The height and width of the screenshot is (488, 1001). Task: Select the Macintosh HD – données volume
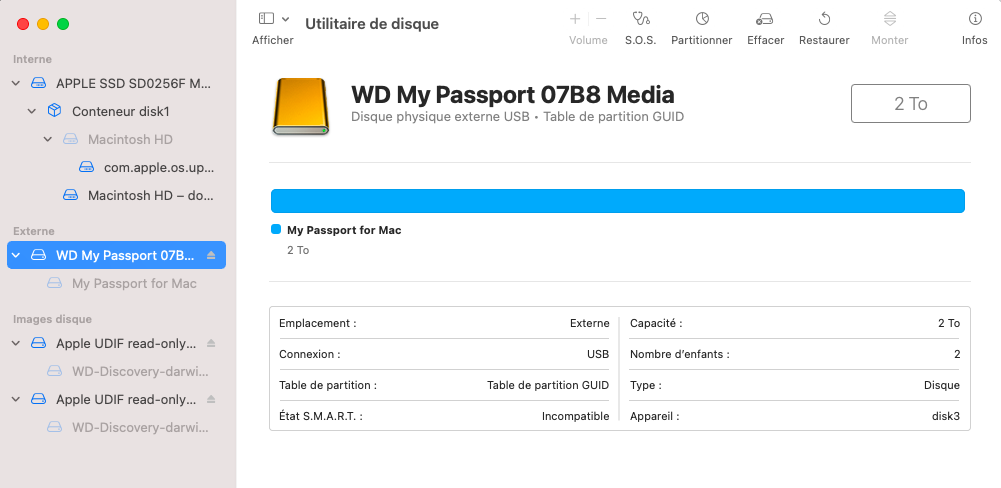tap(150, 196)
